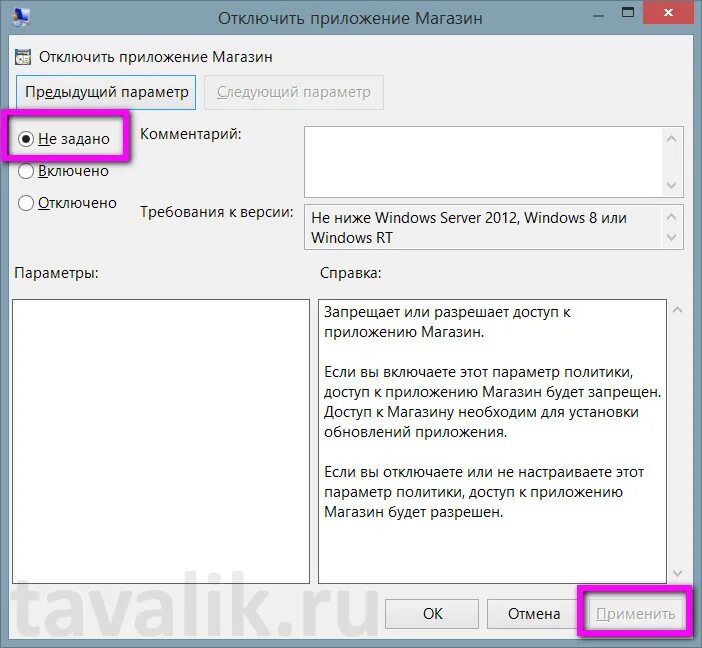Click the Справка pane scroll up arrow
Image resolution: width=702 pixels, height=648 pixels.
677,310
